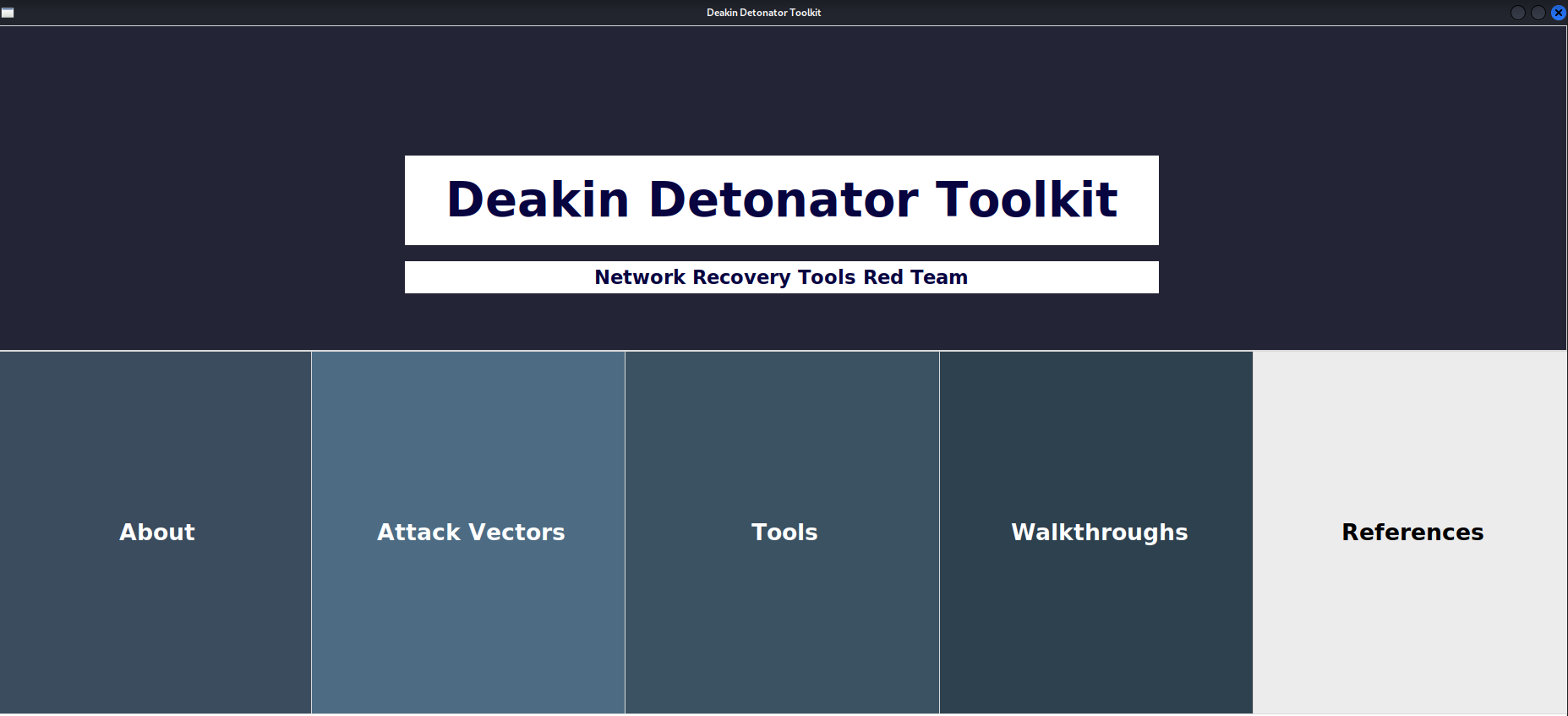Close the Deakin Detonator Toolkit window
Image resolution: width=1568 pixels, height=716 pixels.
1559,13
